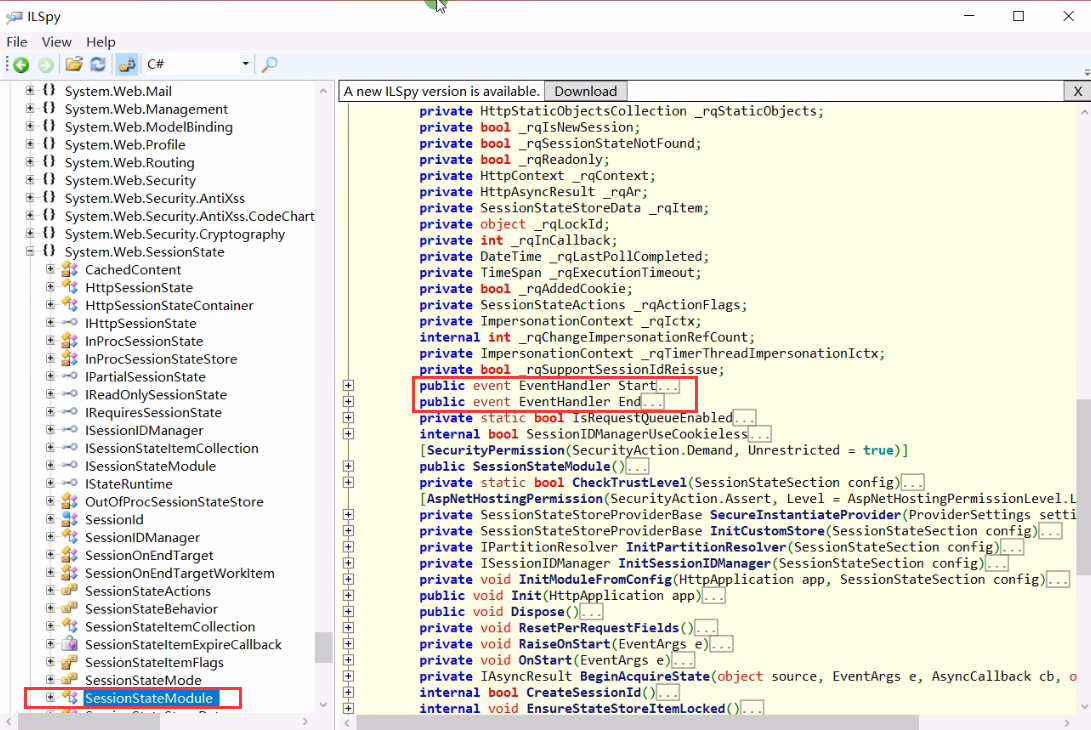This screenshot has width=1091, height=730.
Task: Collapse the System.Web.SessionState namespace node
Action: 30,251
